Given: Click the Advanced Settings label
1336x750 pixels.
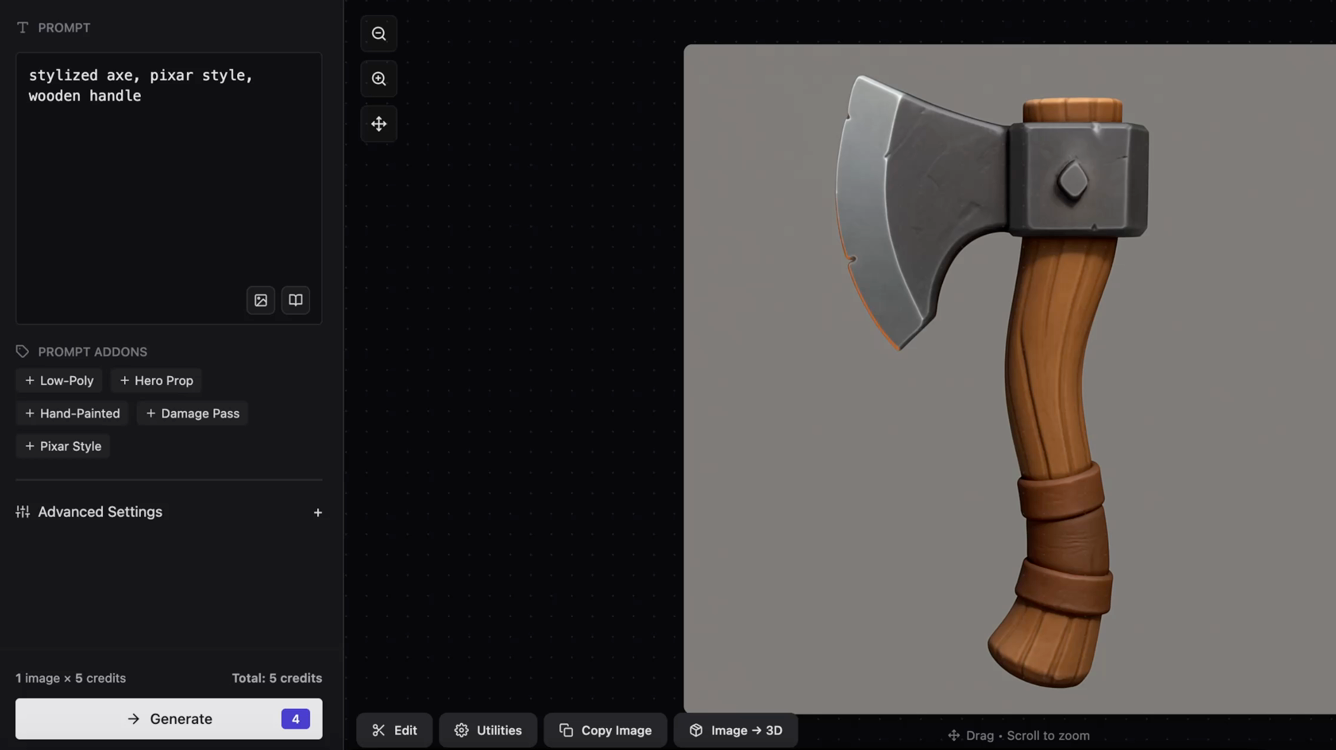Looking at the screenshot, I should 100,512.
